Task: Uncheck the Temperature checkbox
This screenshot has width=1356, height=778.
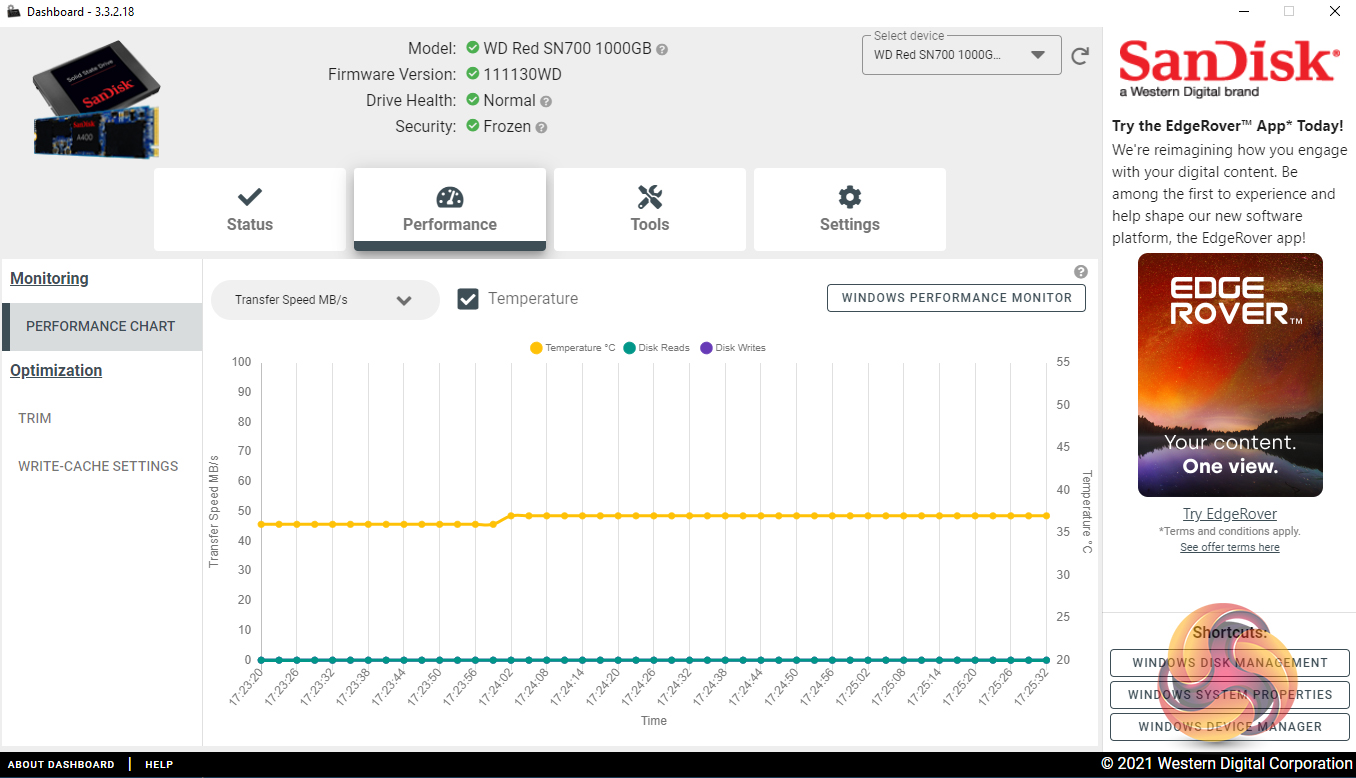Action: (x=468, y=299)
